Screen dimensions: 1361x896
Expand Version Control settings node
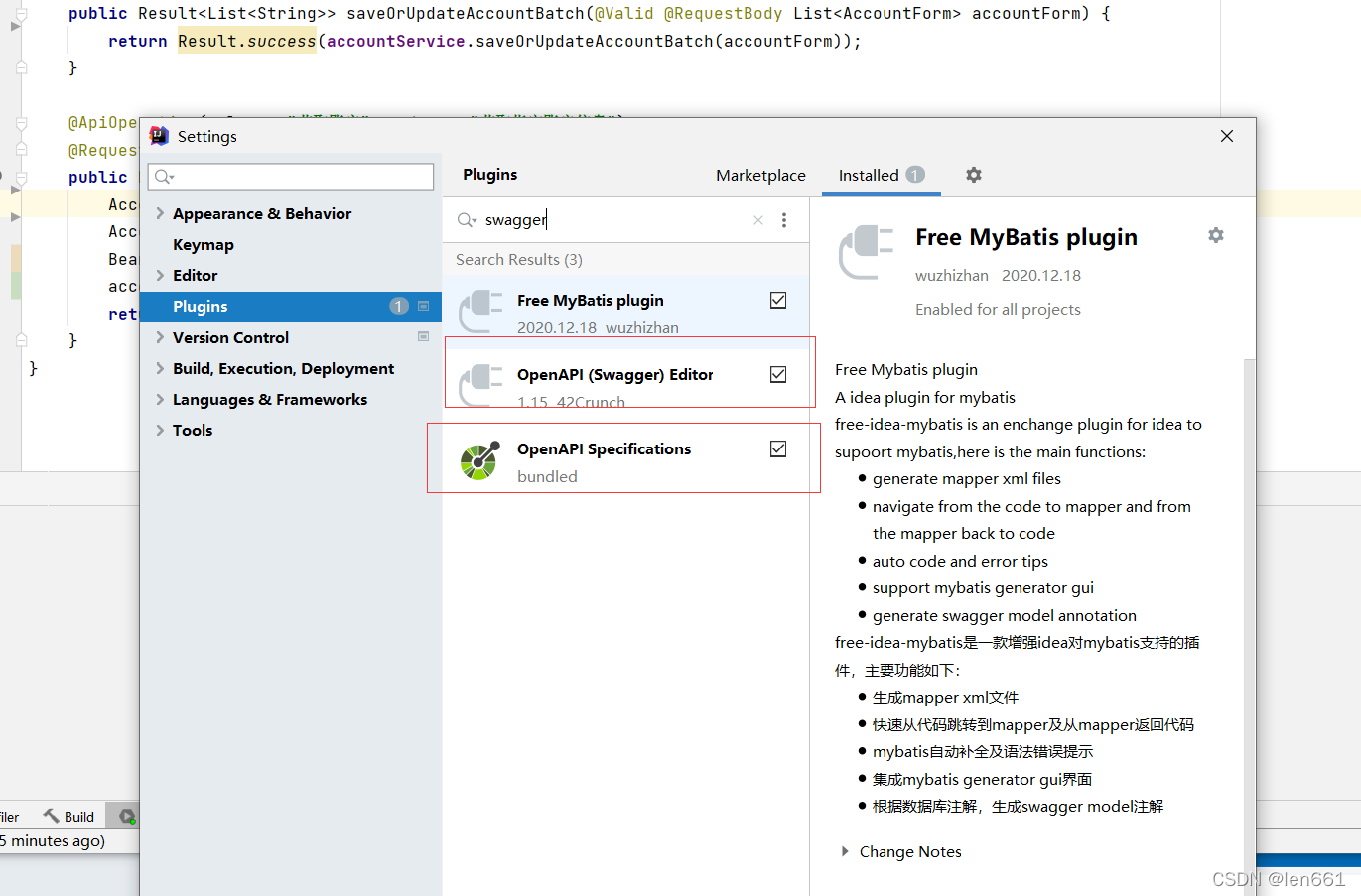point(160,337)
